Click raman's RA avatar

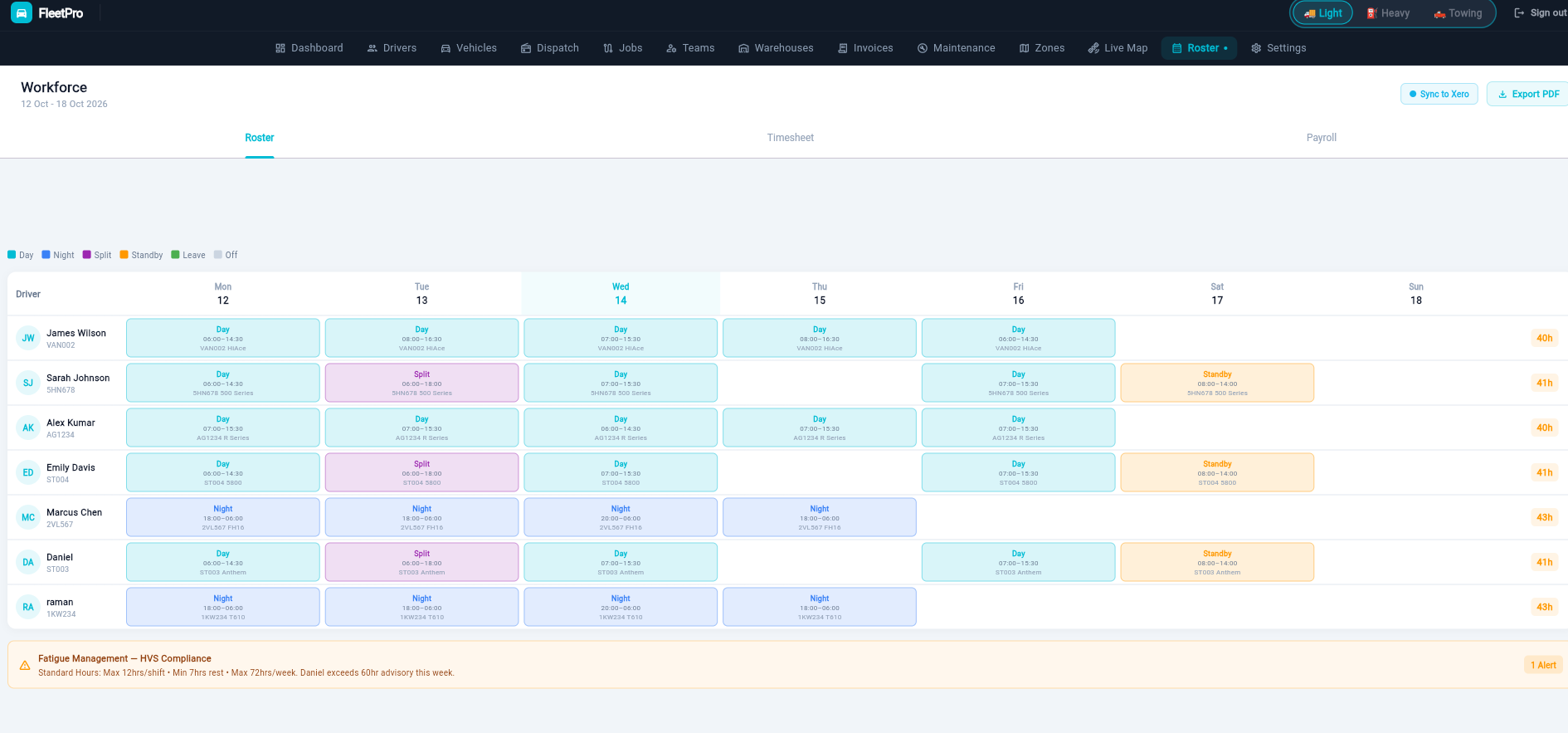[28, 607]
